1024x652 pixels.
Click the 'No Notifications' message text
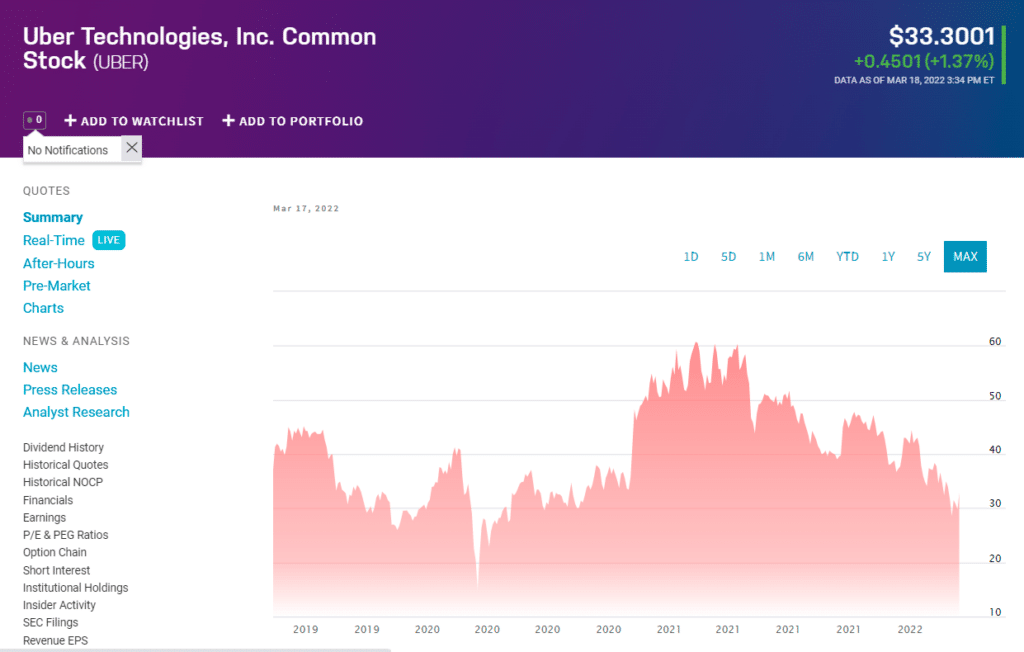[67, 150]
